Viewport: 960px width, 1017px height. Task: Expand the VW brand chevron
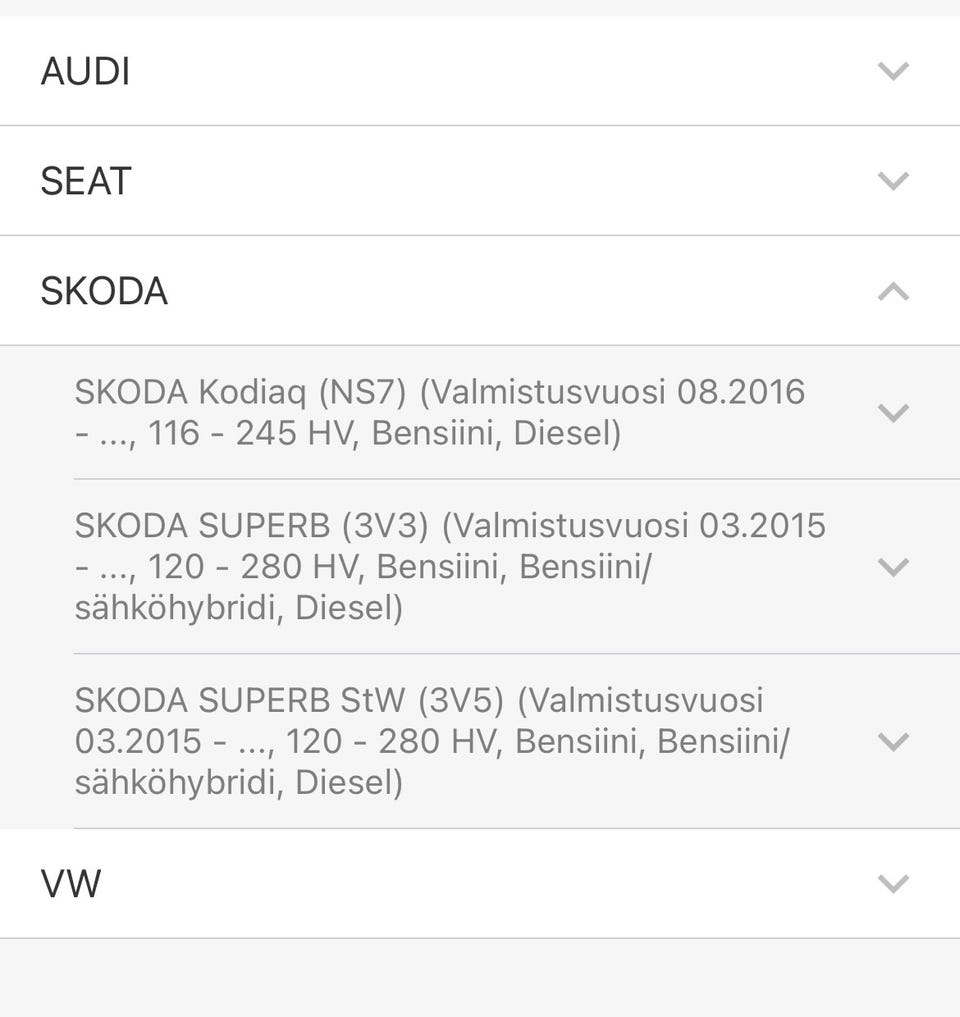point(892,884)
